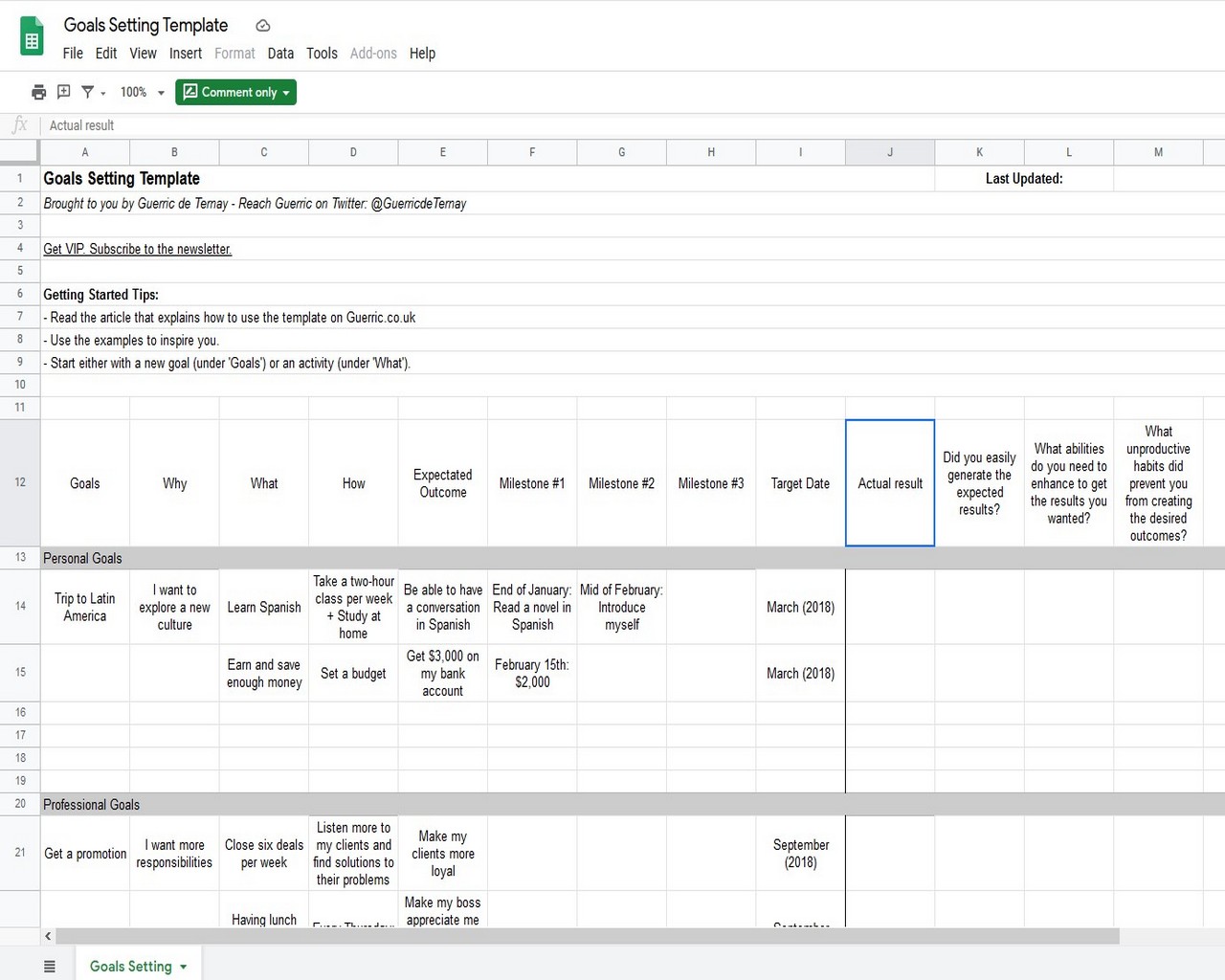Click the Get VIP newsletter subscription link
Viewport: 1225px width, 980px height.
point(137,249)
